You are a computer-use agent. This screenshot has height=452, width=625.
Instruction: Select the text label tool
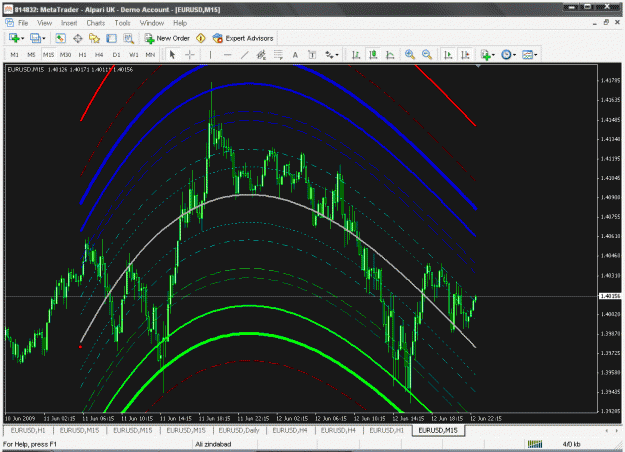312,55
